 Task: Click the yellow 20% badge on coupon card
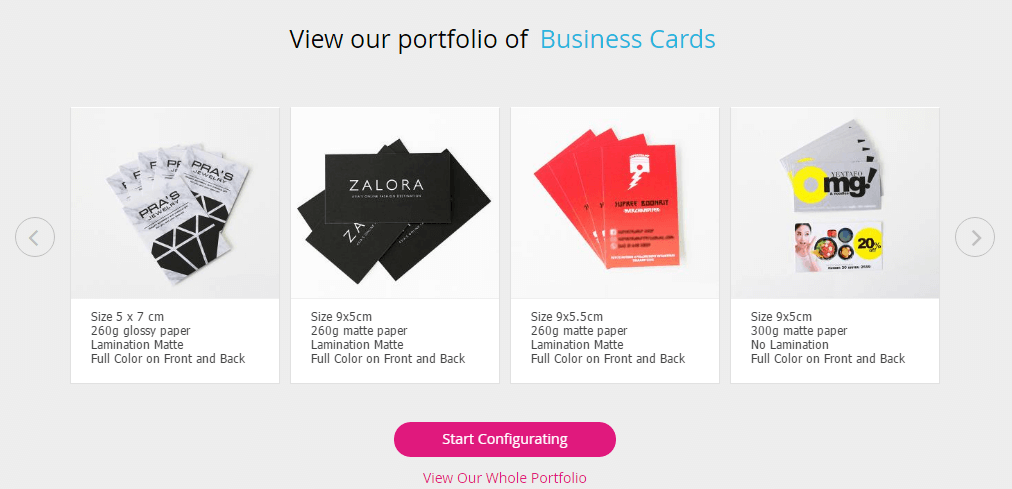[868, 244]
